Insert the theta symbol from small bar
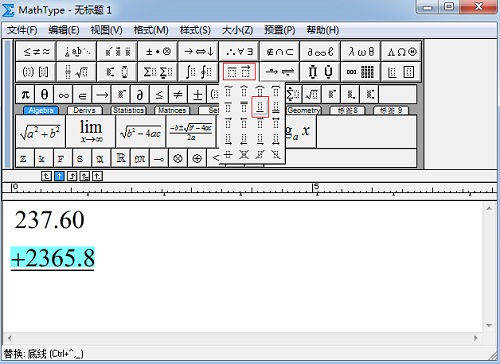Image resolution: width=500 pixels, height=364 pixels. click(44, 95)
